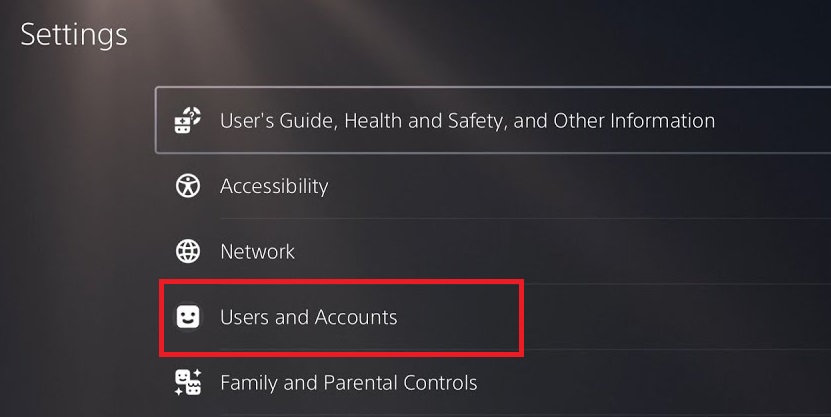Open User's Guide, Health and Safety, and Other Information
Image resolution: width=831 pixels, height=417 pixels.
click(x=467, y=121)
